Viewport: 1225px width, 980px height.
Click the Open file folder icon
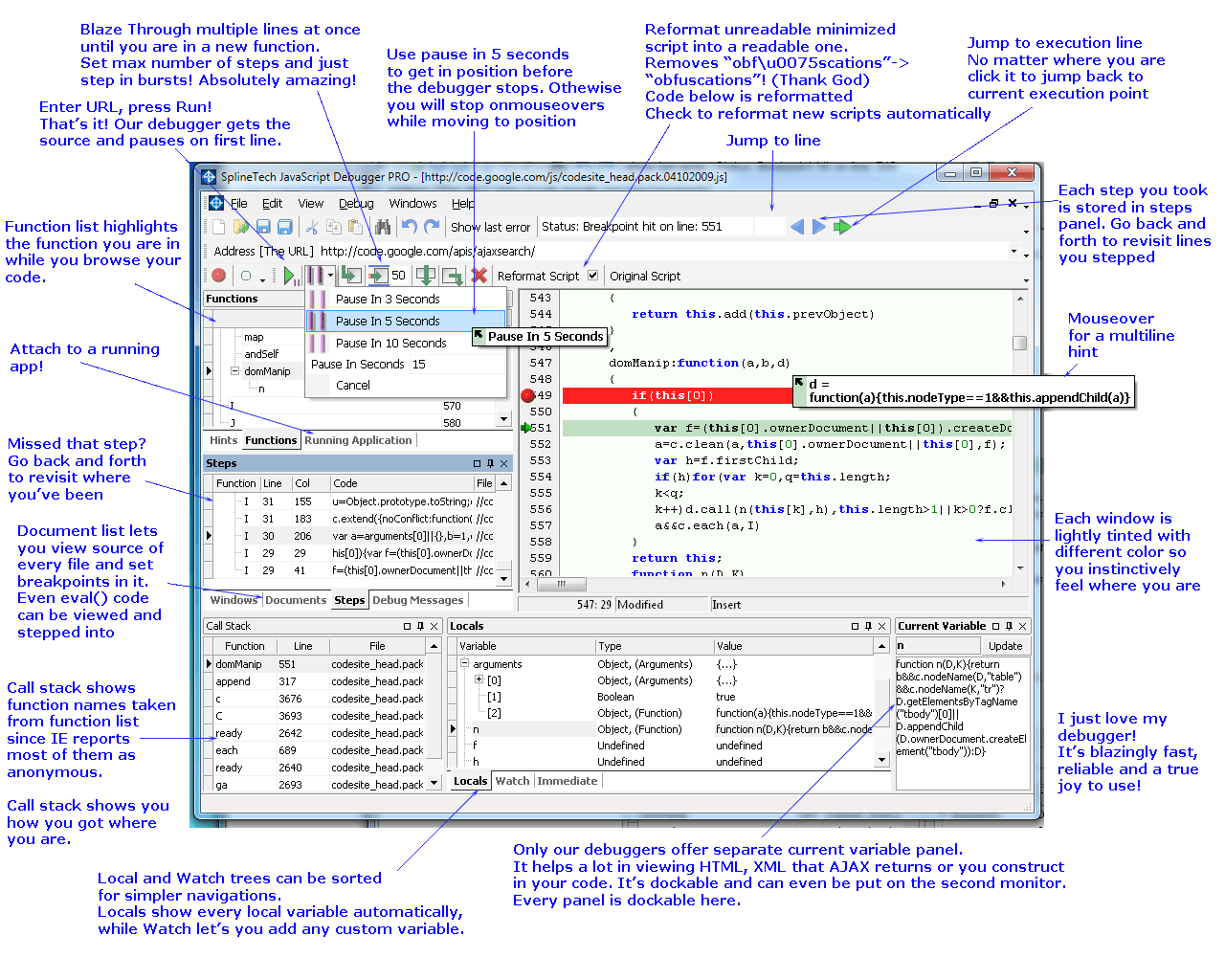click(240, 227)
